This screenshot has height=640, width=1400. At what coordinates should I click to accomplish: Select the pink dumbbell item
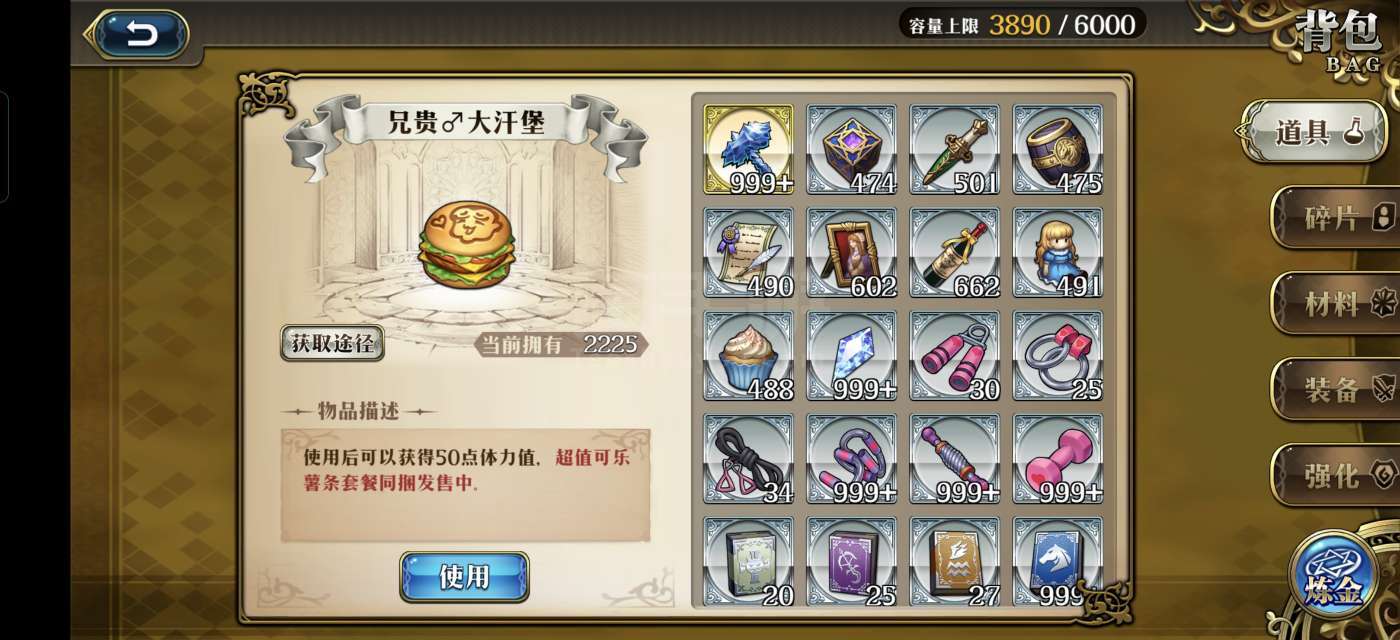1058,458
